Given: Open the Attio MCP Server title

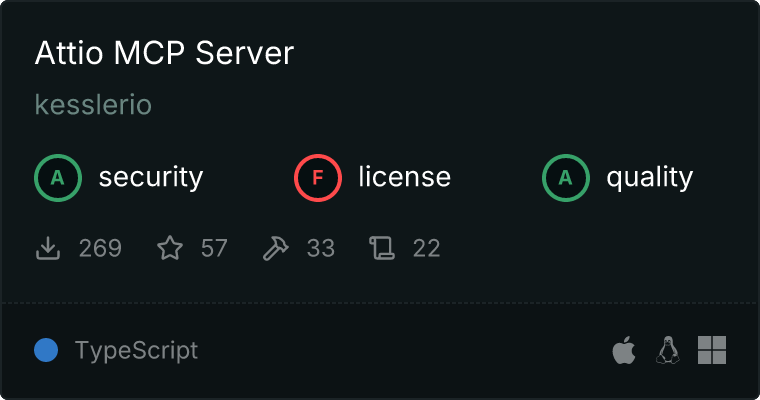Looking at the screenshot, I should tap(164, 53).
